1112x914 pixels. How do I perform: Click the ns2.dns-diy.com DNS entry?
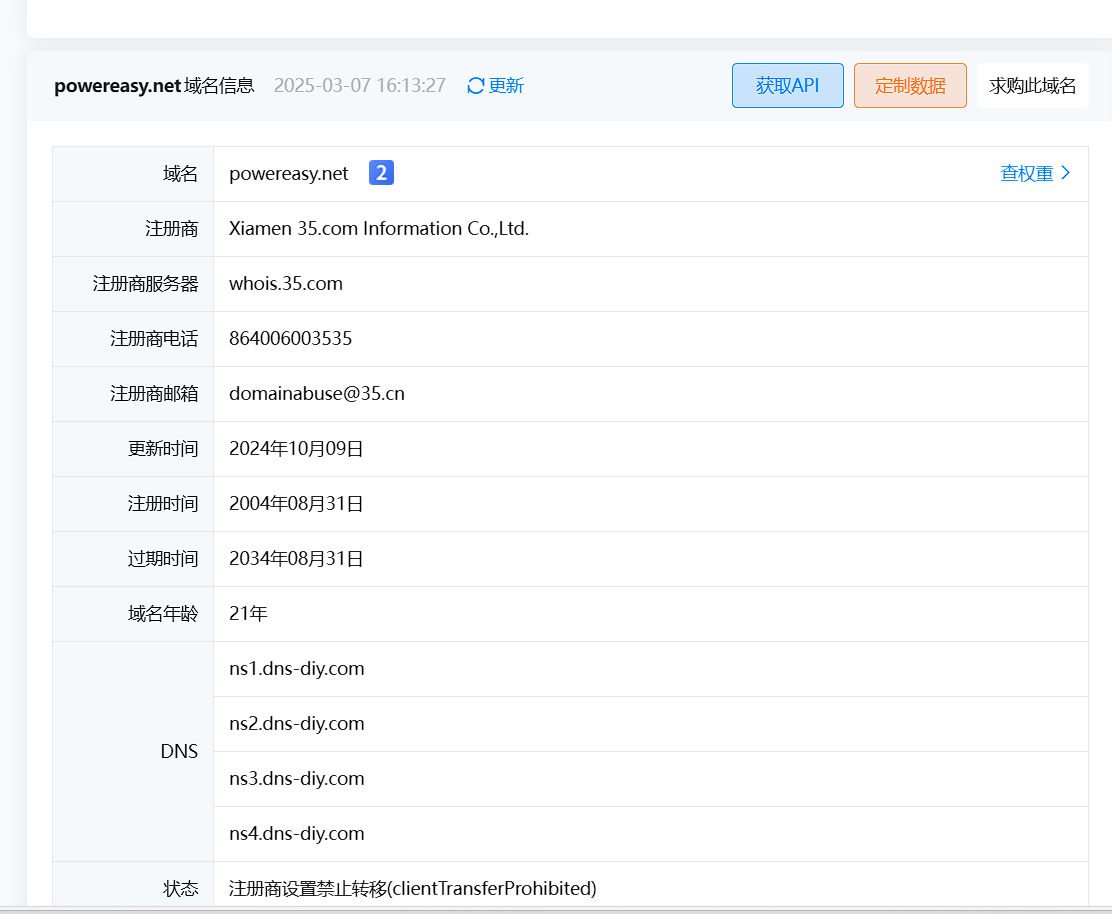point(296,724)
